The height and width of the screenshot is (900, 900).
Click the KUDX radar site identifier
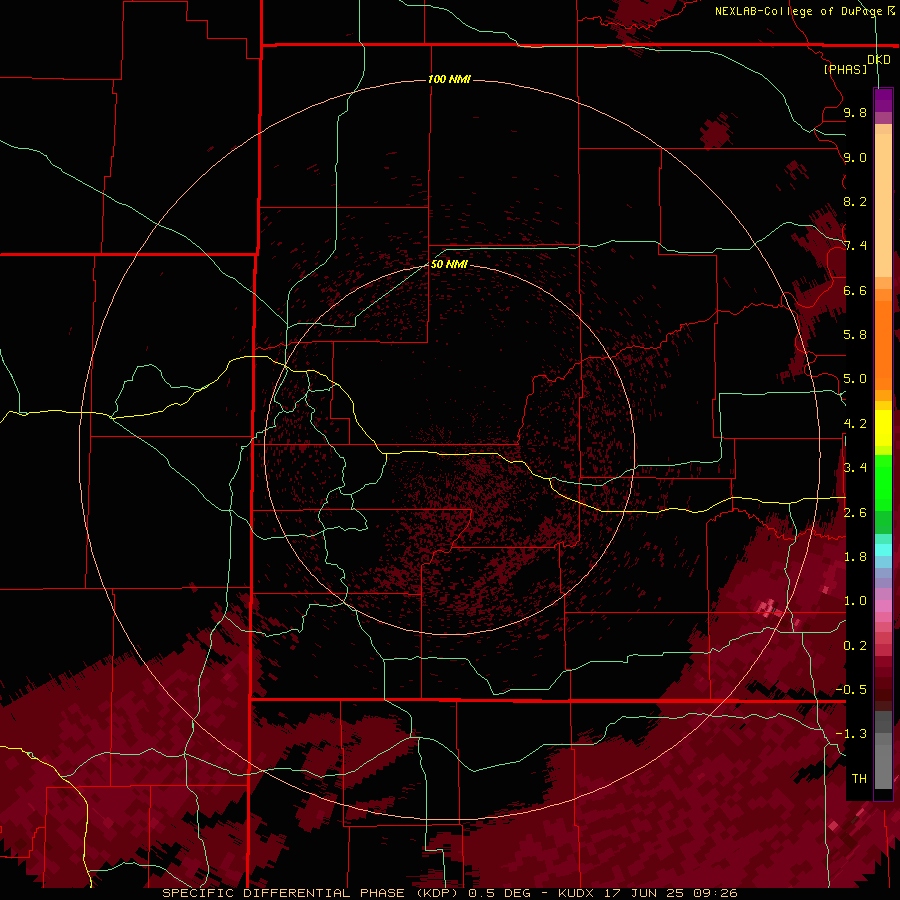pos(577,893)
